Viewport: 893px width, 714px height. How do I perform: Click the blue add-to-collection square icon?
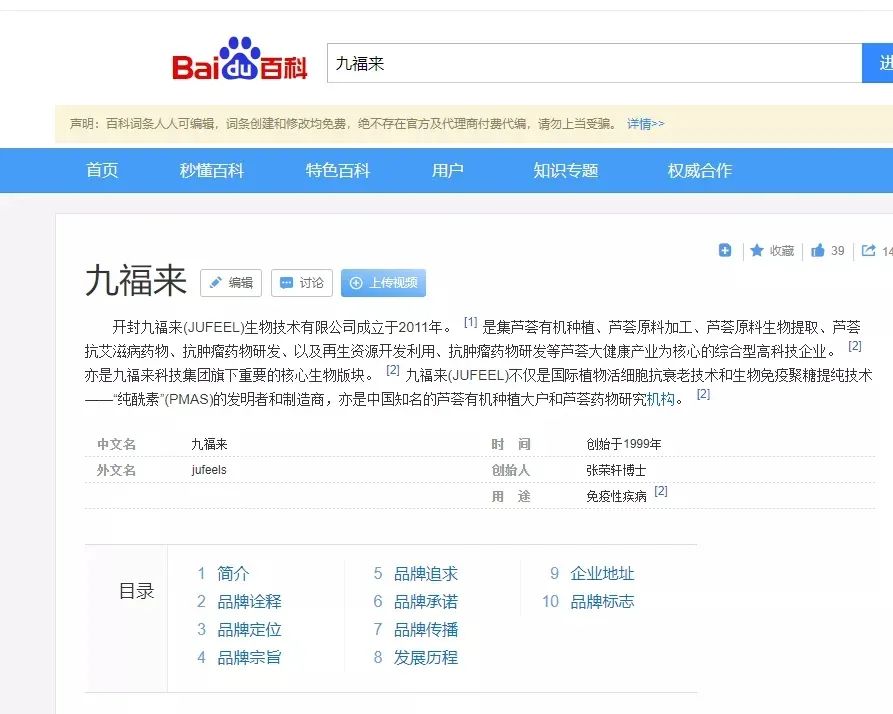[724, 249]
